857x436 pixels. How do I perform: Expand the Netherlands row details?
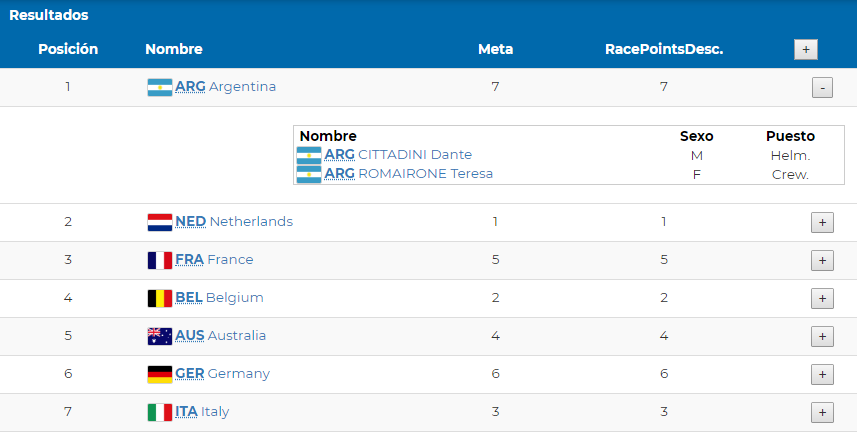(822, 223)
